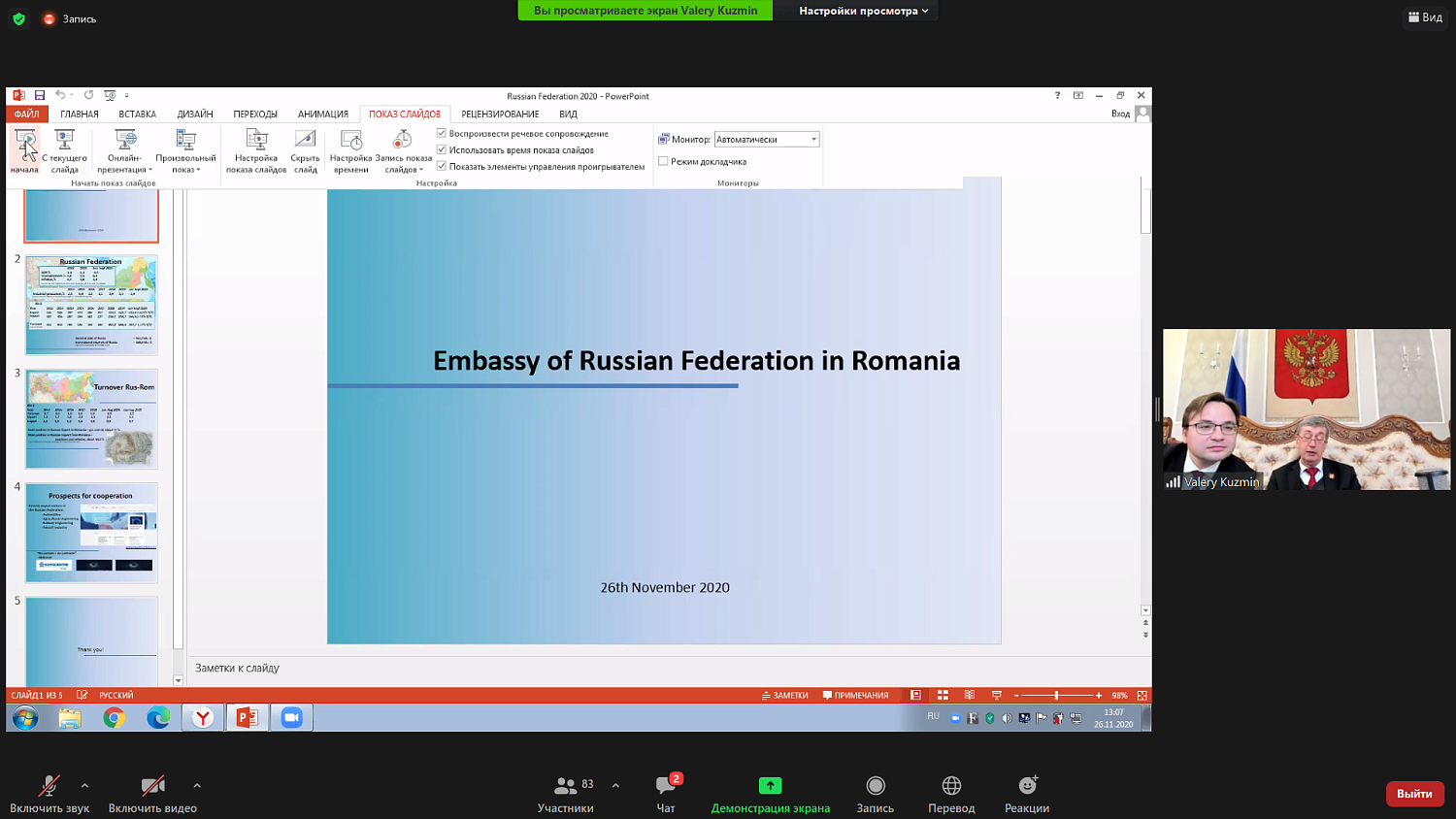Select the Turnover Rus-Rom slide thumbnail
The height and width of the screenshot is (819, 1456).
pos(90,419)
